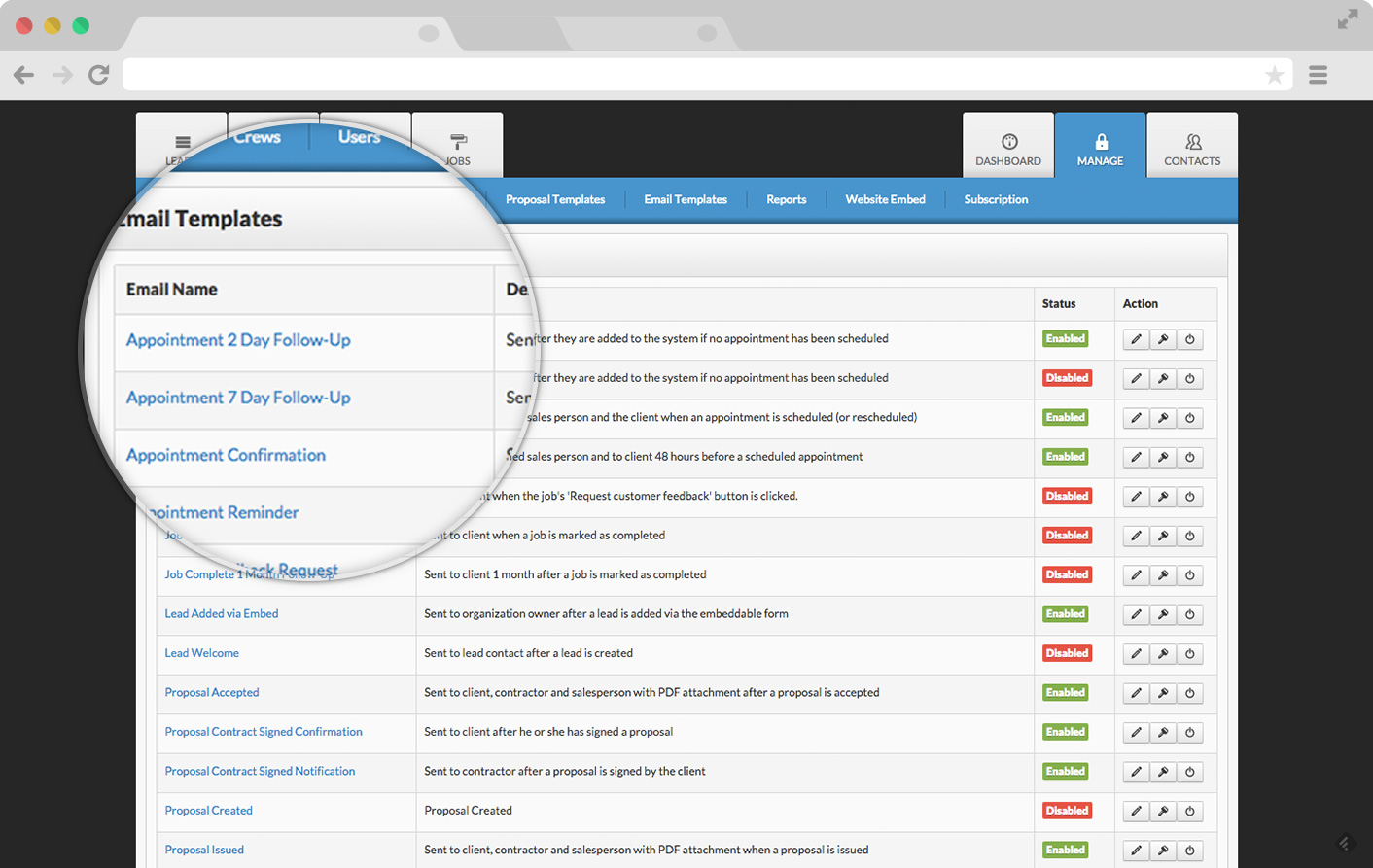The width and height of the screenshot is (1373, 868).
Task: Click brush icon for Proposal Created
Action: [x=1163, y=812]
